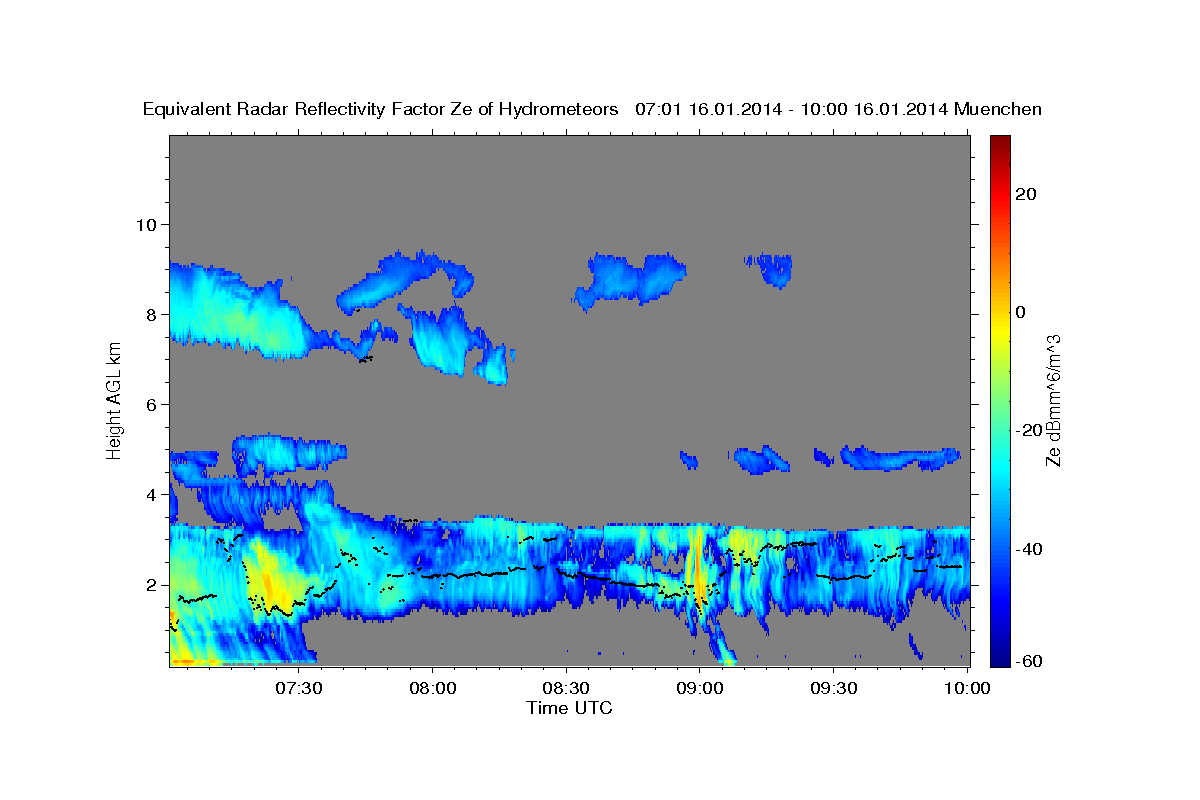
Task: Click the '08:00' time tick label
Action: coord(433,688)
